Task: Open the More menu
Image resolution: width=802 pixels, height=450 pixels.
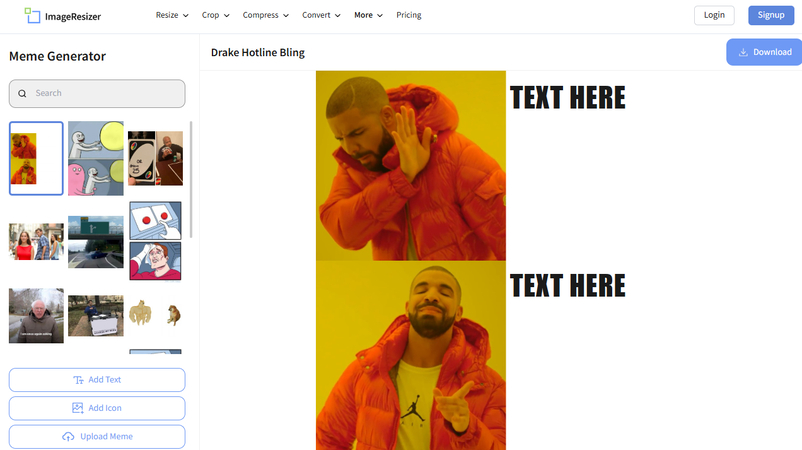Action: (368, 15)
